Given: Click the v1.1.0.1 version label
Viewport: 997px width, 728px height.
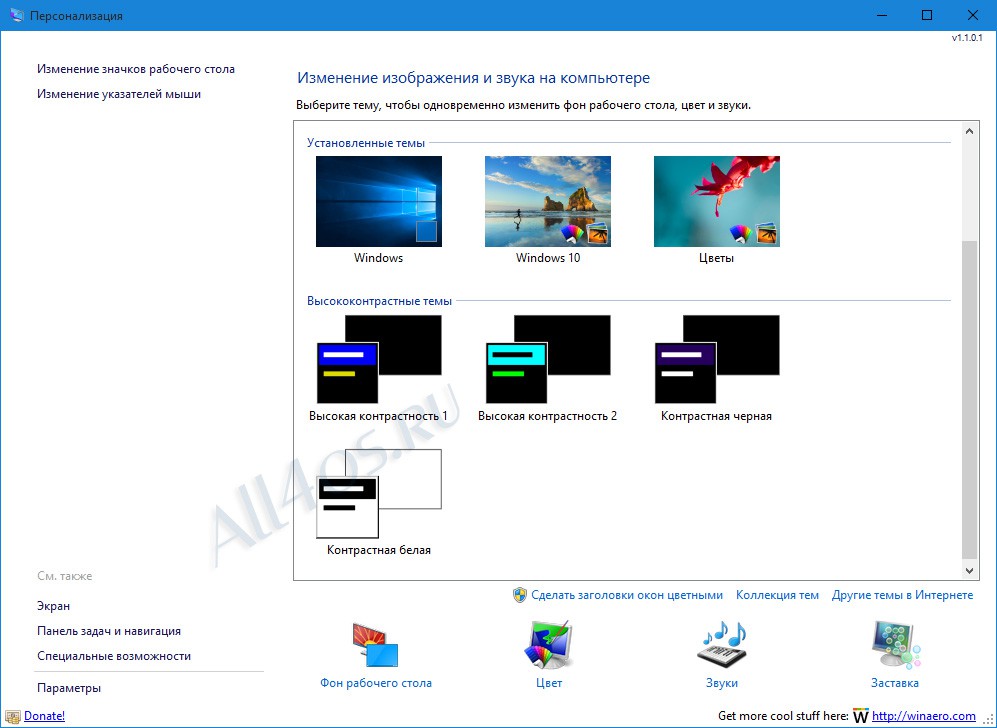Looking at the screenshot, I should click(x=967, y=38).
